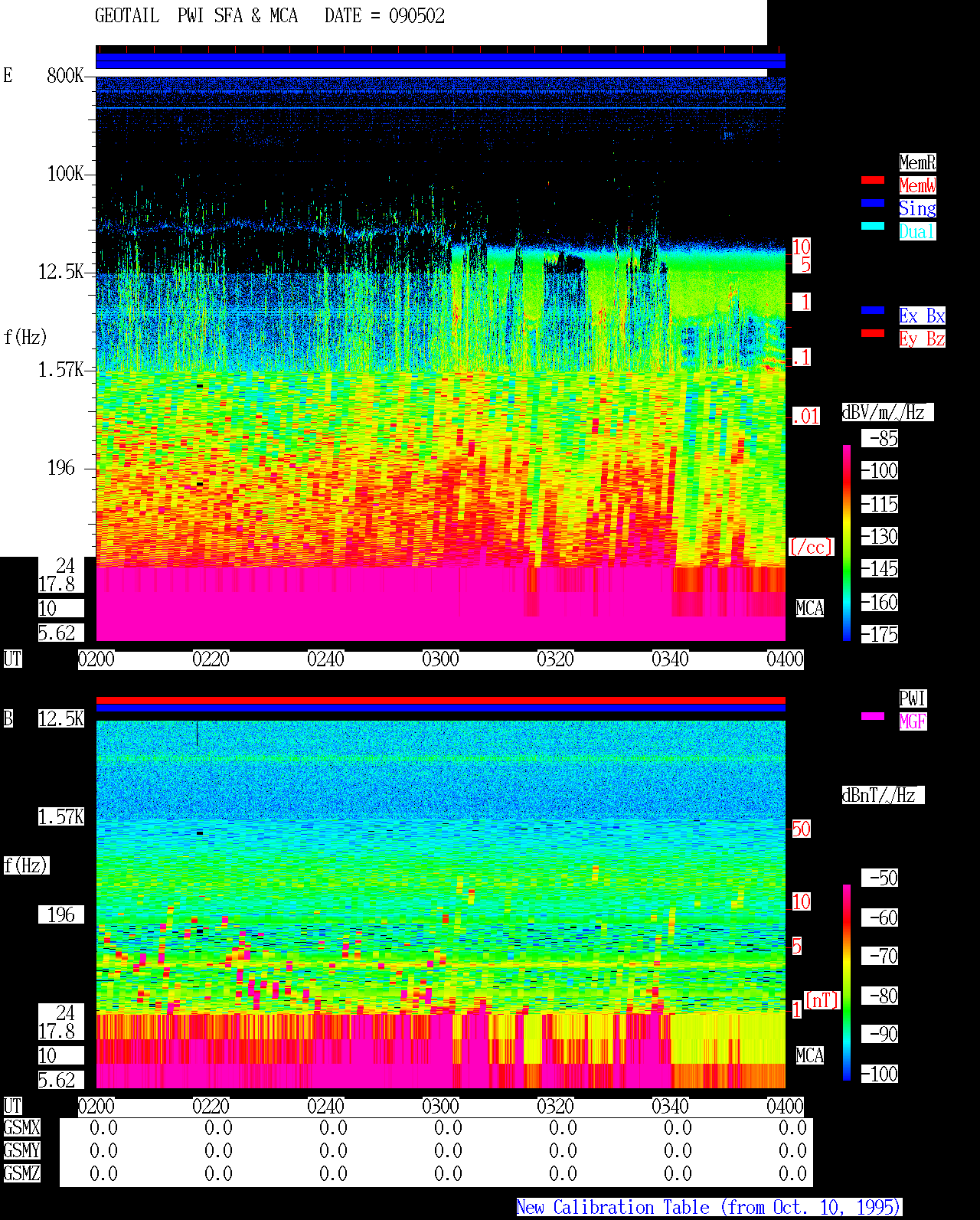Click the 0340 tick under the E panel
The height and width of the screenshot is (1220, 980).
click(671, 659)
